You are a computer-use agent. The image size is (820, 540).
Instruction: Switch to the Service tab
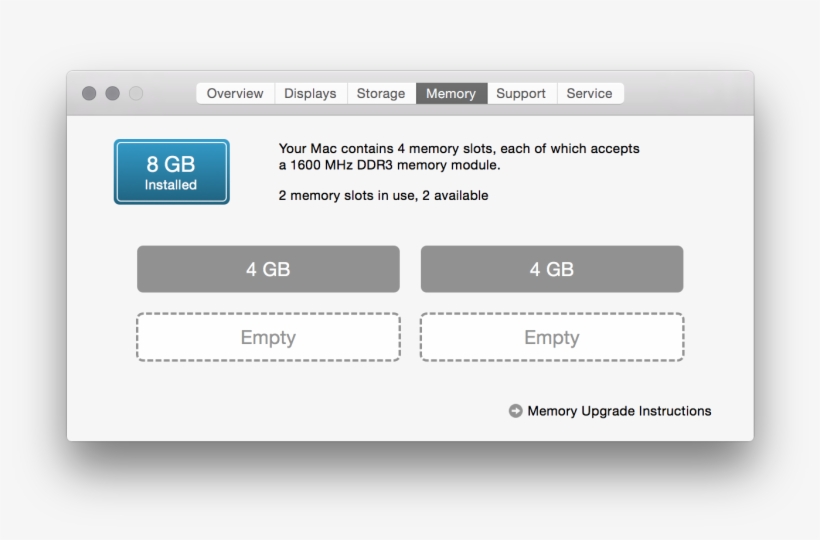coord(589,93)
